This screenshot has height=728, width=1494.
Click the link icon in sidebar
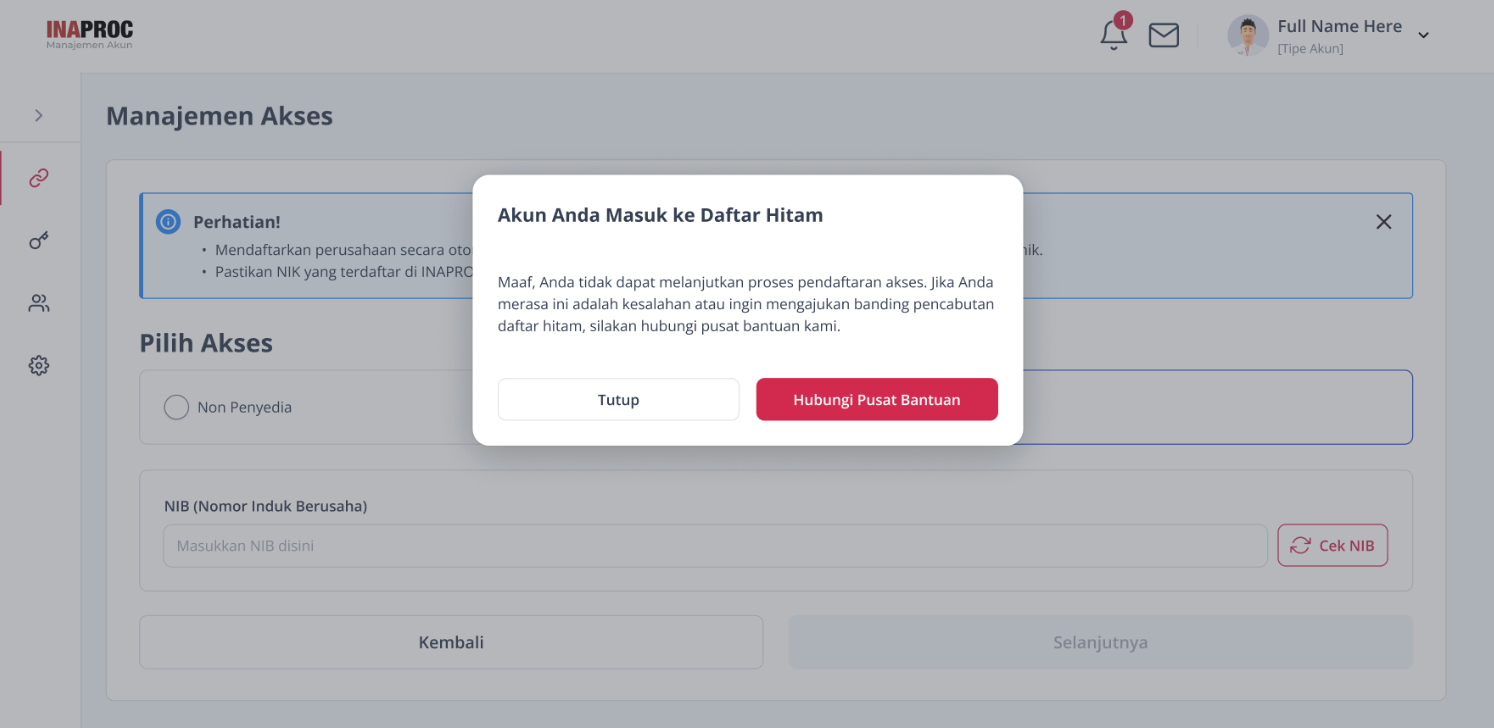pyautogui.click(x=39, y=178)
